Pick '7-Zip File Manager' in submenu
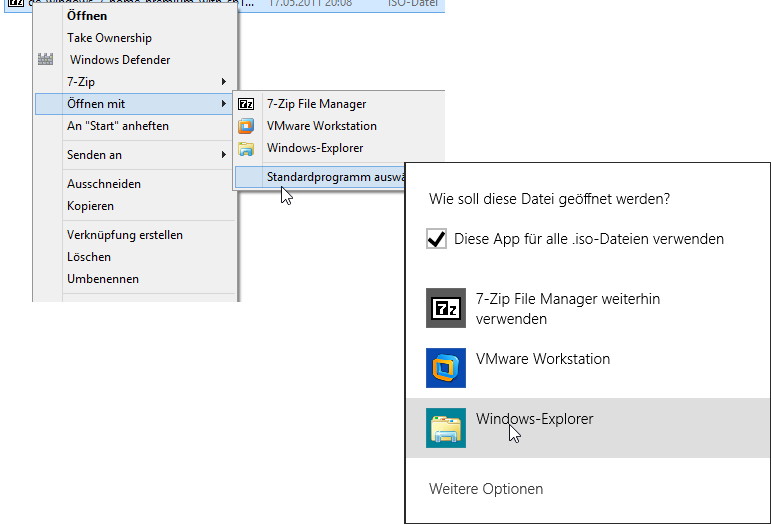The image size is (771, 525). tap(316, 104)
